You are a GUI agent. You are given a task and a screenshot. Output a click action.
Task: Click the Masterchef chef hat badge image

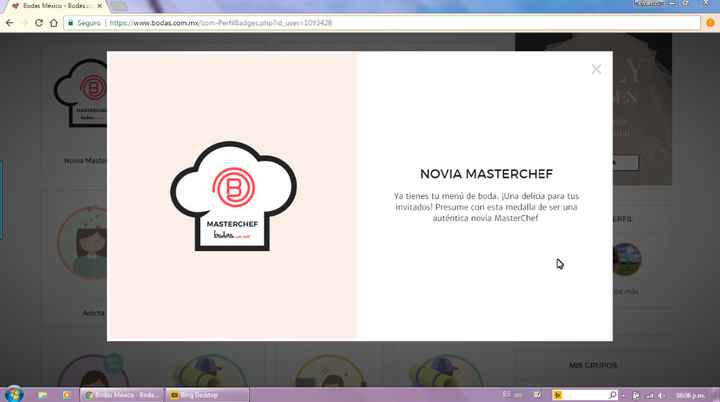click(233, 195)
